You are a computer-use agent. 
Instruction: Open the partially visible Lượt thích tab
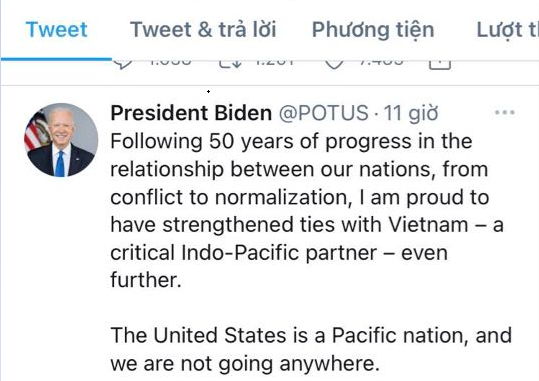[507, 30]
